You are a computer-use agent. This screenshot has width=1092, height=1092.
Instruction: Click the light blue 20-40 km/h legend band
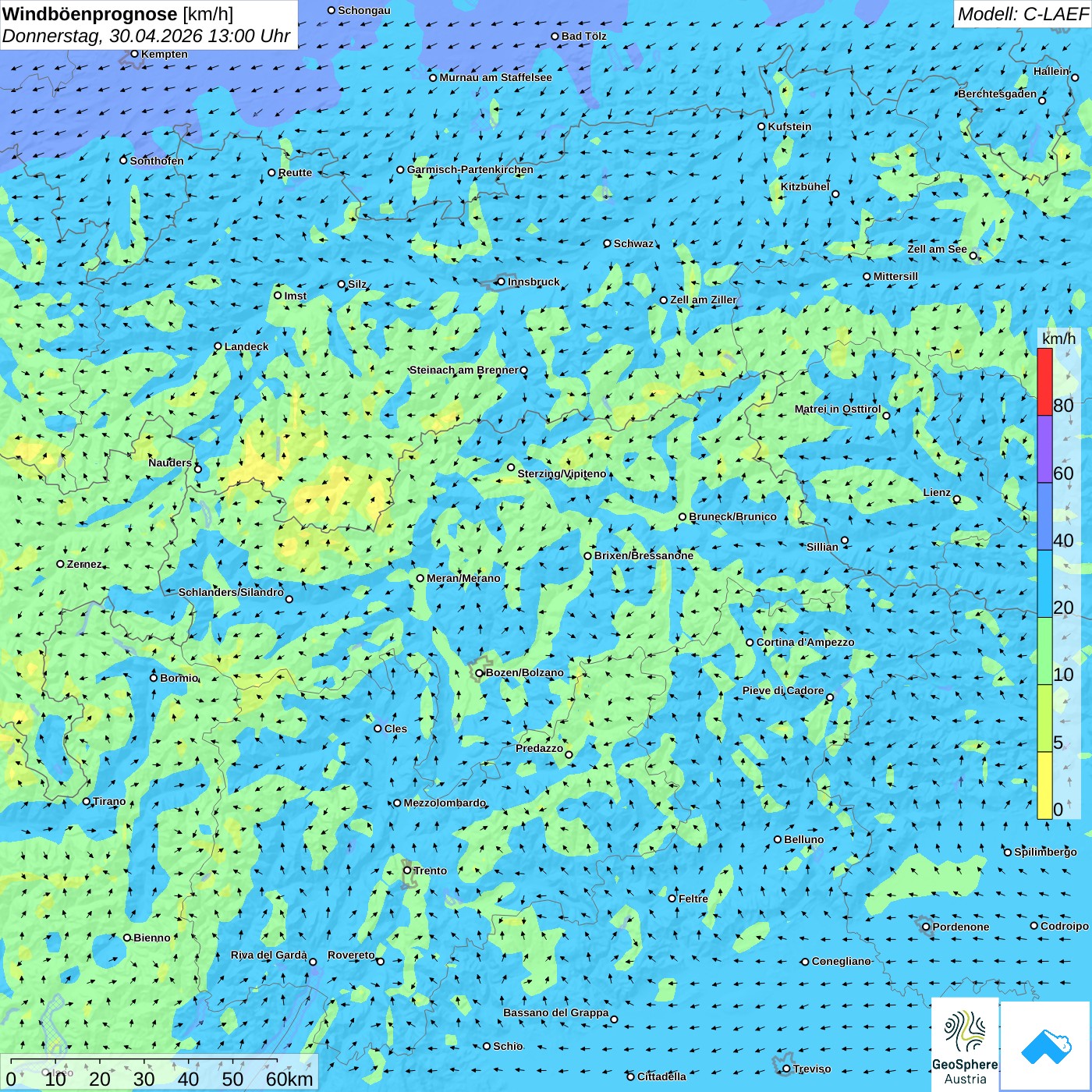click(1044, 584)
